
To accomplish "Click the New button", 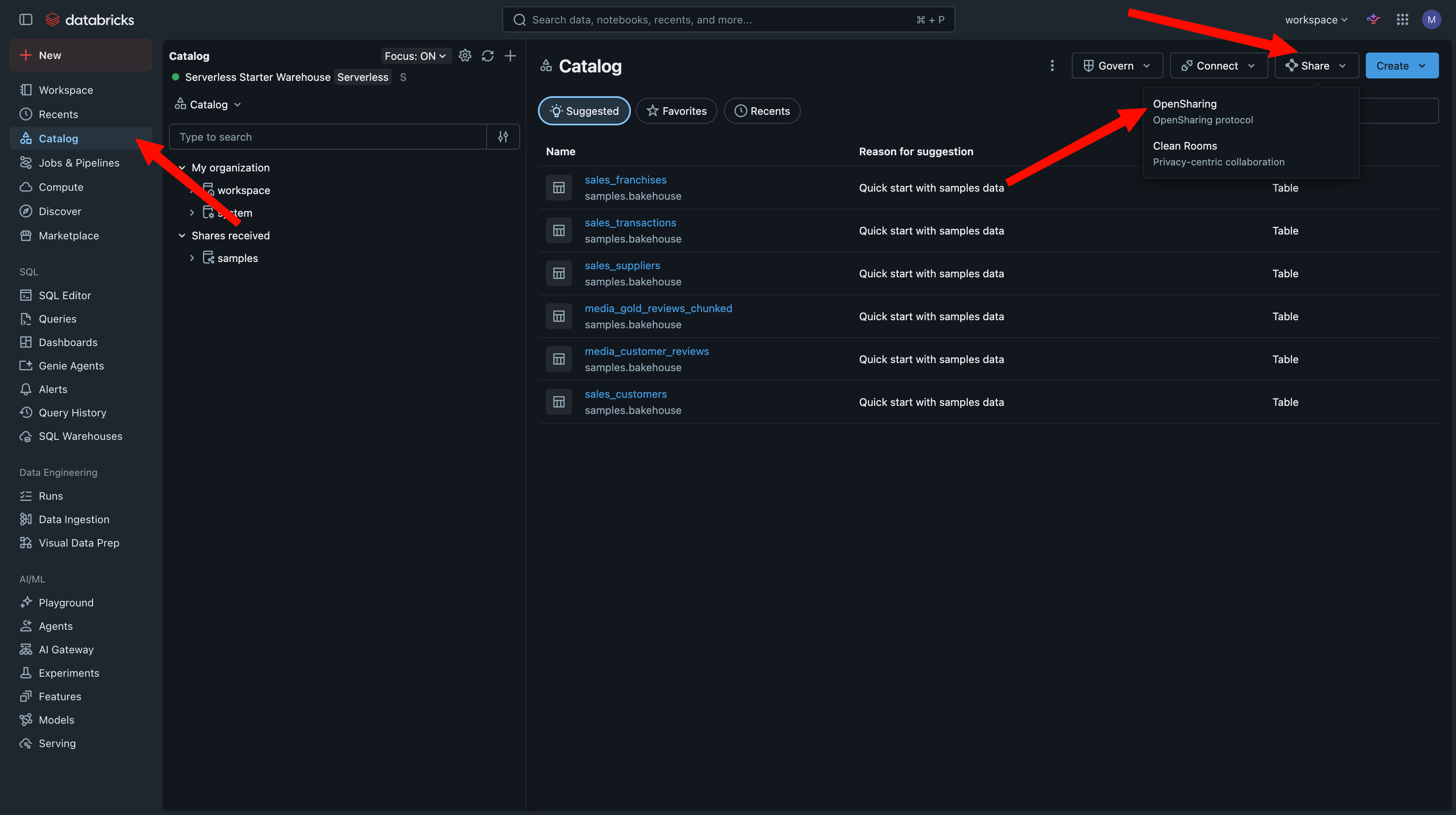I will [x=81, y=55].
